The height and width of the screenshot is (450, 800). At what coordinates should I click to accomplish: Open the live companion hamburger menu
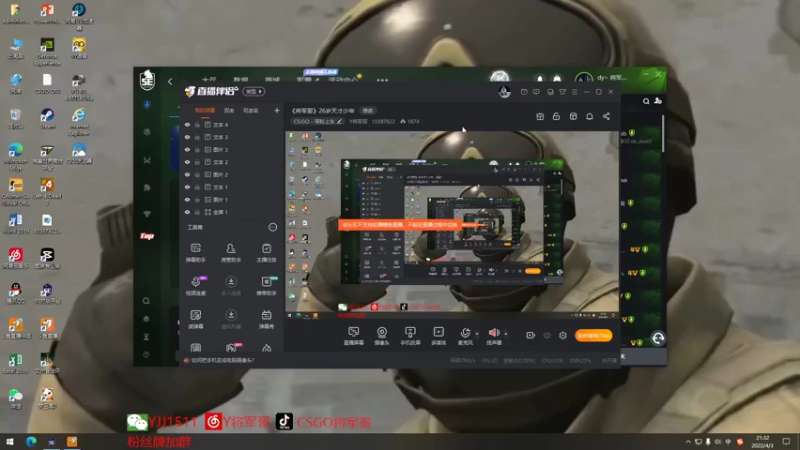[x=574, y=92]
